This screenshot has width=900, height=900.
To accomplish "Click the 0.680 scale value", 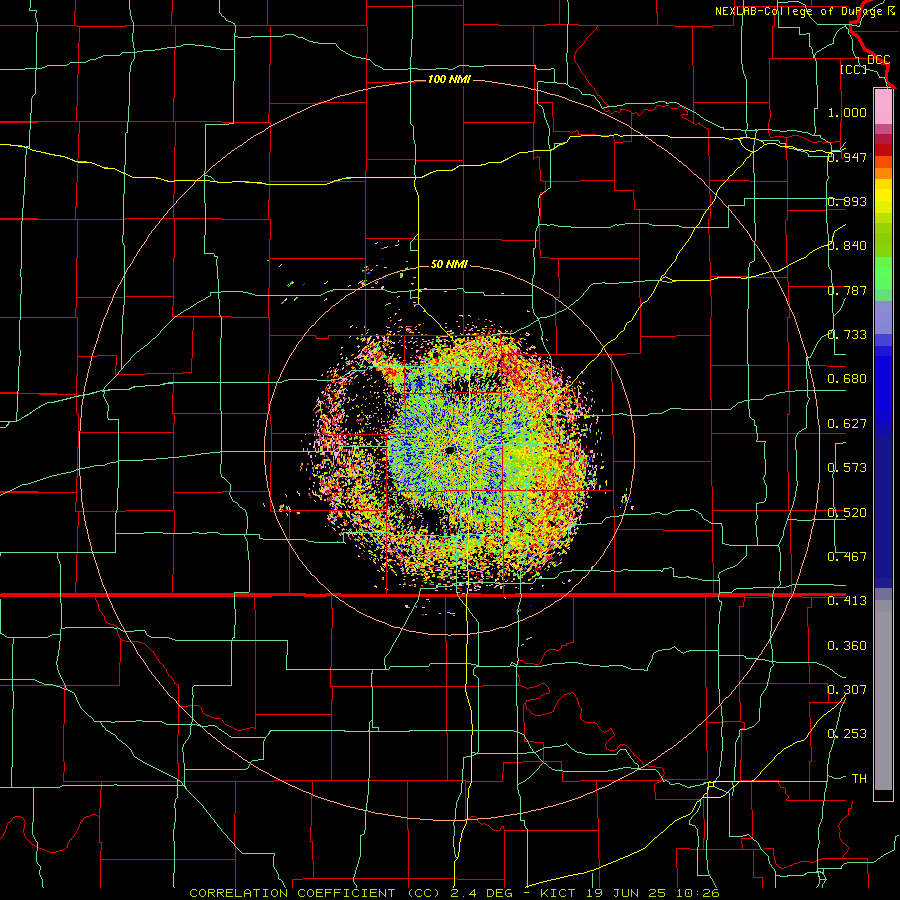I will click(x=847, y=379).
